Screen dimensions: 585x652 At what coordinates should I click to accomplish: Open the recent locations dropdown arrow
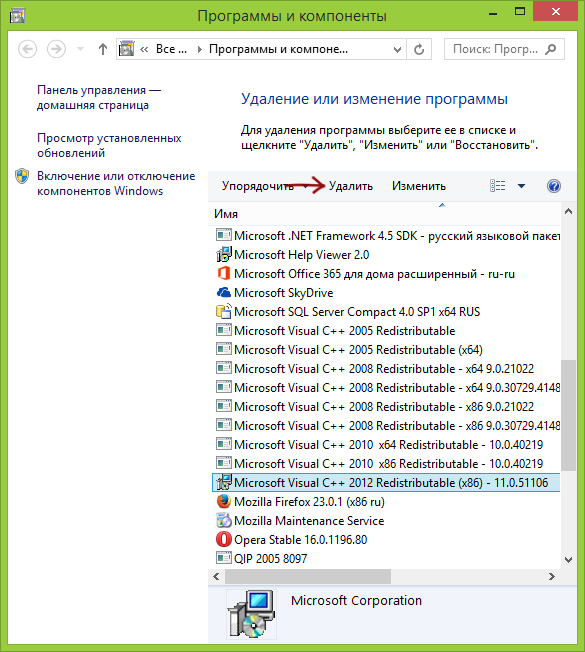pos(81,49)
